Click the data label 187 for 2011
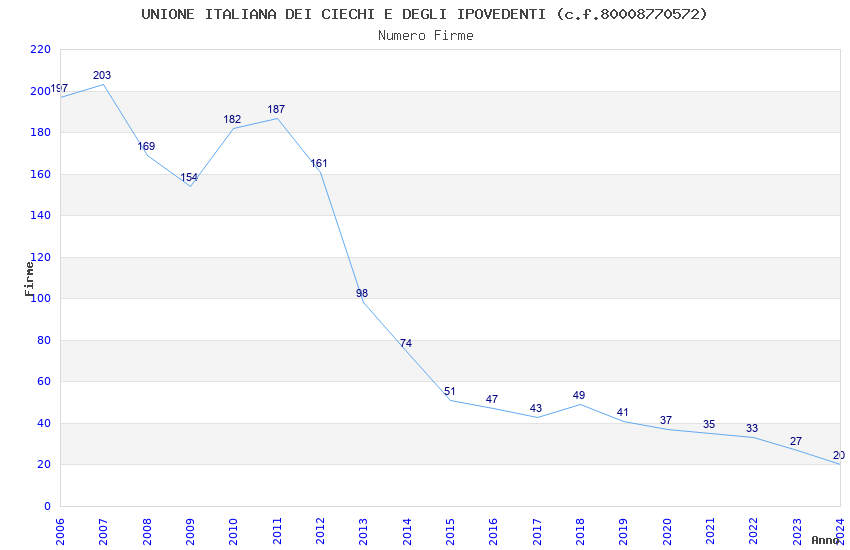 tap(276, 109)
